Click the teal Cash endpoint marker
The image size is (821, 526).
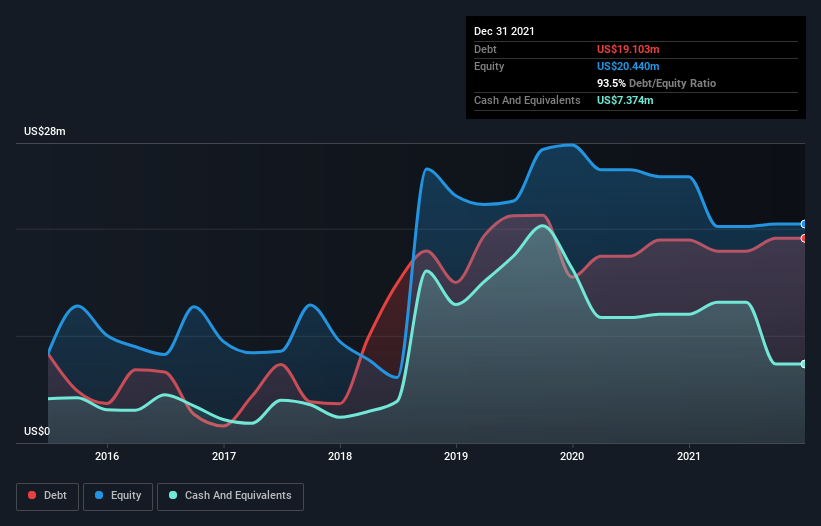804,364
